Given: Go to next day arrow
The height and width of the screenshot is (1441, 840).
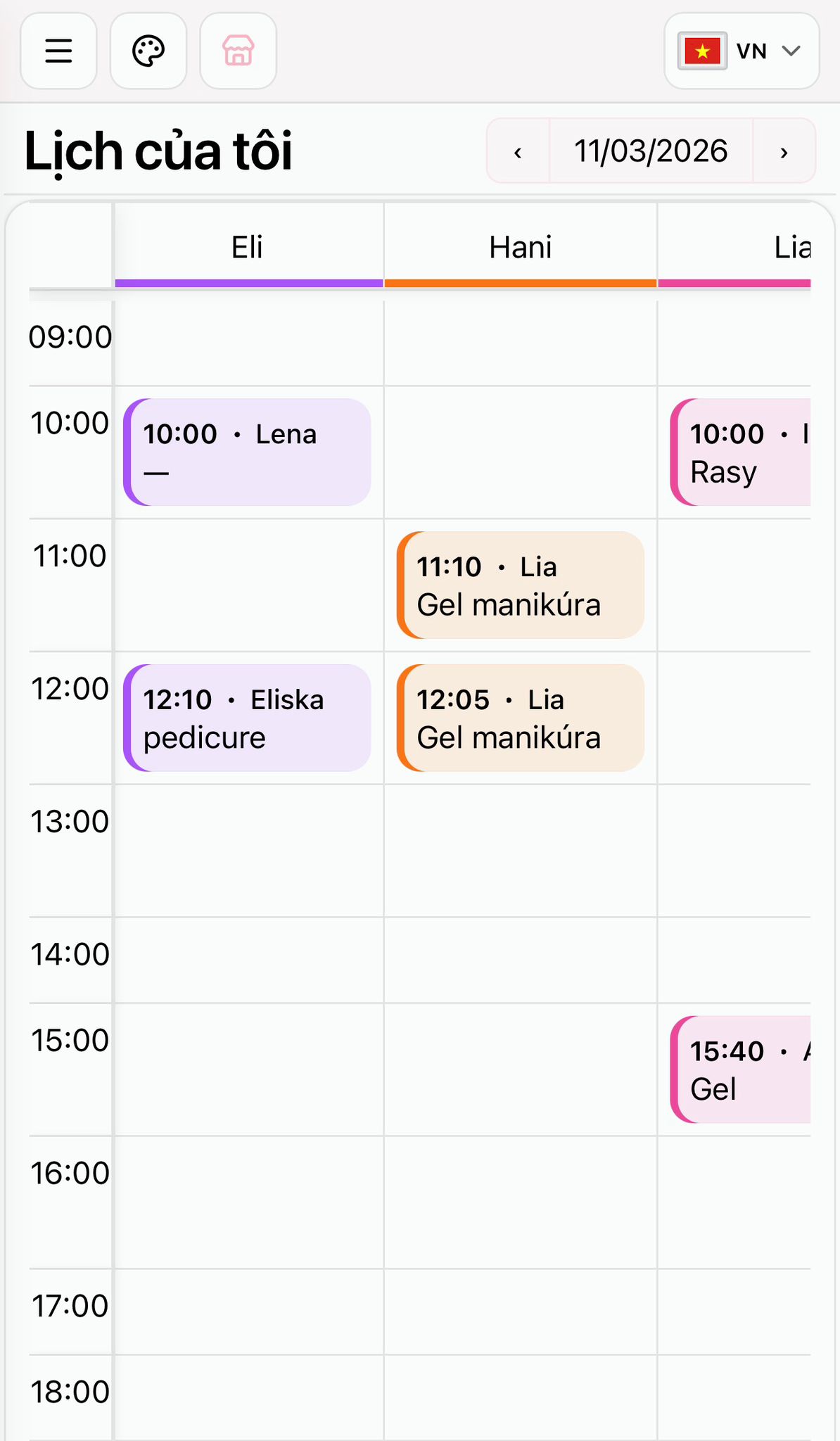Looking at the screenshot, I should [784, 151].
